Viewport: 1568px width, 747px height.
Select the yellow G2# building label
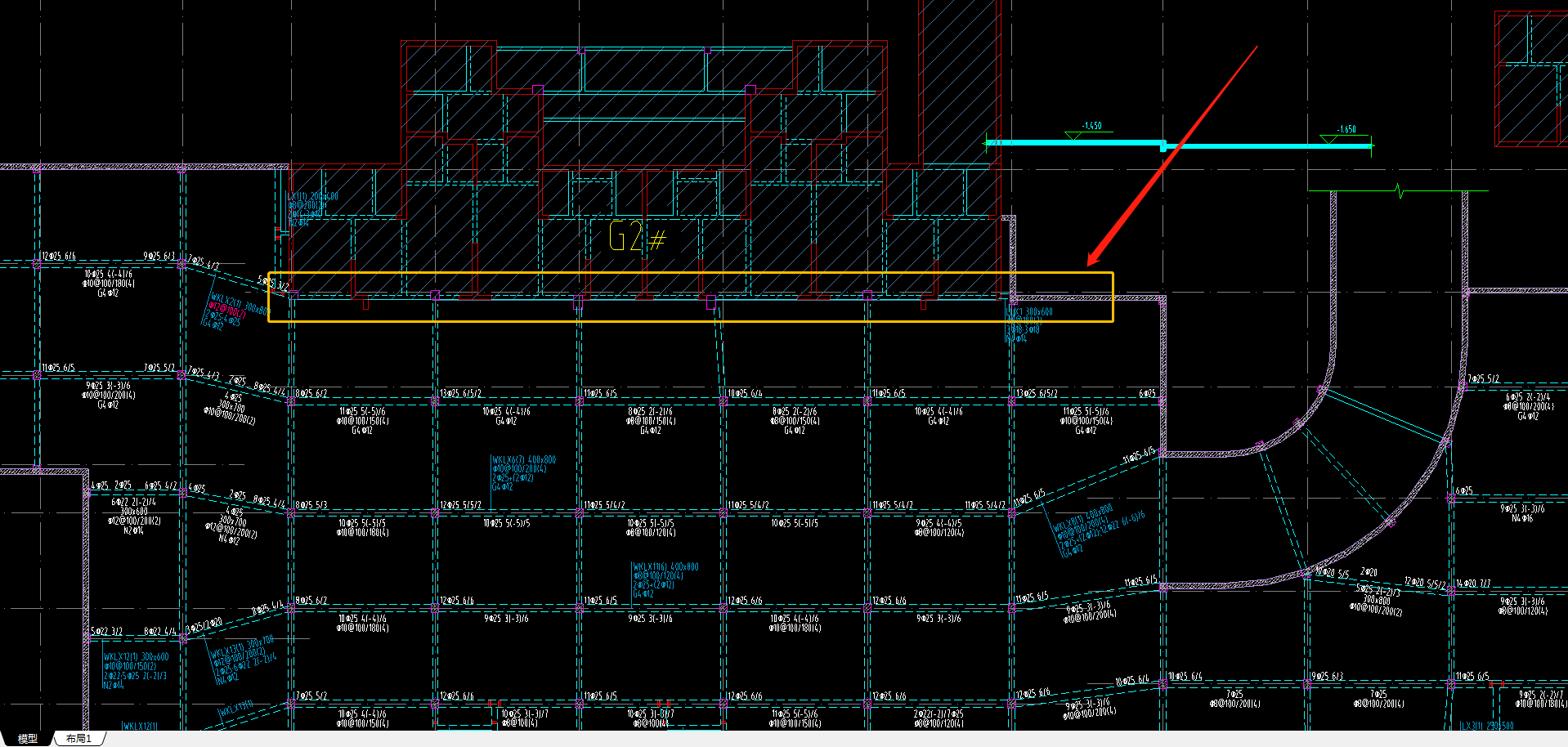pos(638,238)
